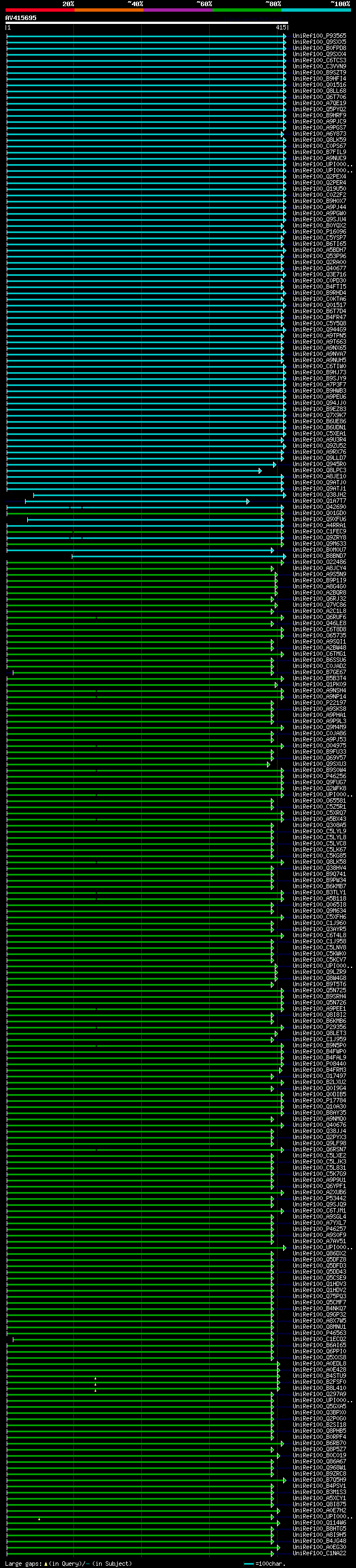The width and height of the screenshot is (356, 1568).
Task: Click the query name AV415695
Action: click(21, 18)
